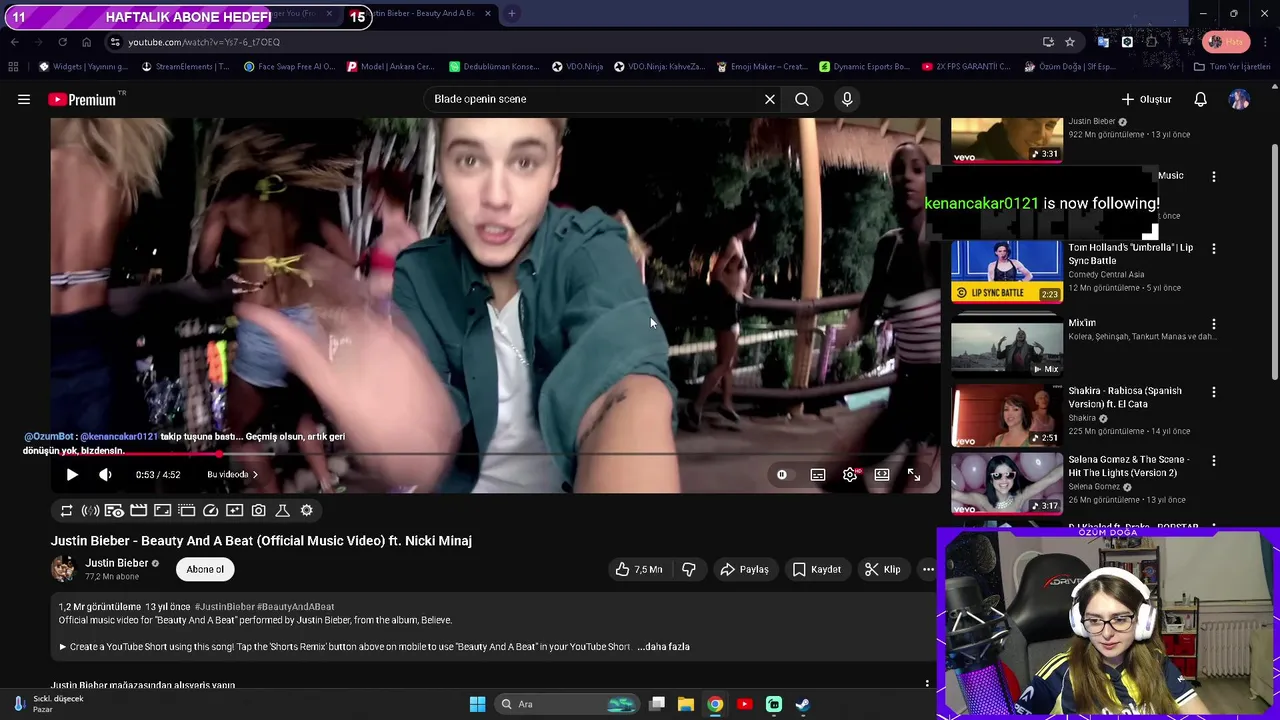Clear the search box with X
The height and width of the screenshot is (720, 1280).
click(x=770, y=99)
